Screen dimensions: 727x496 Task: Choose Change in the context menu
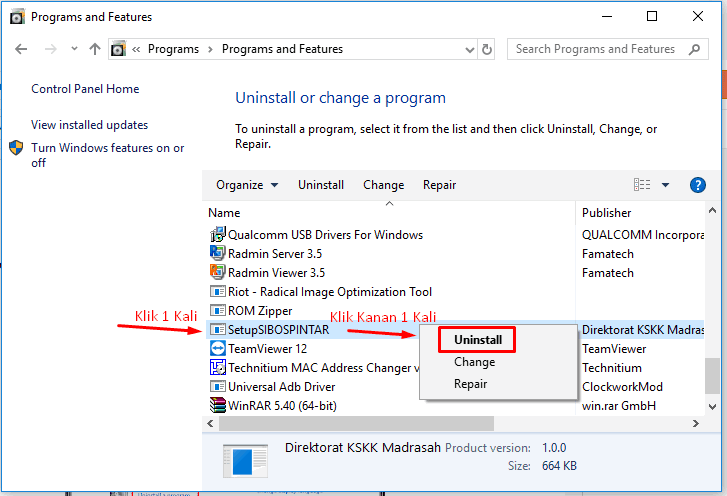474,362
